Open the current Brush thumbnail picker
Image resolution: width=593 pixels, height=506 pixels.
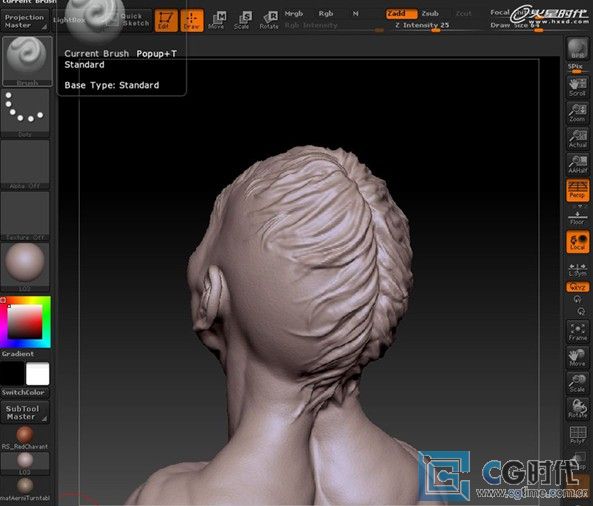coord(27,61)
